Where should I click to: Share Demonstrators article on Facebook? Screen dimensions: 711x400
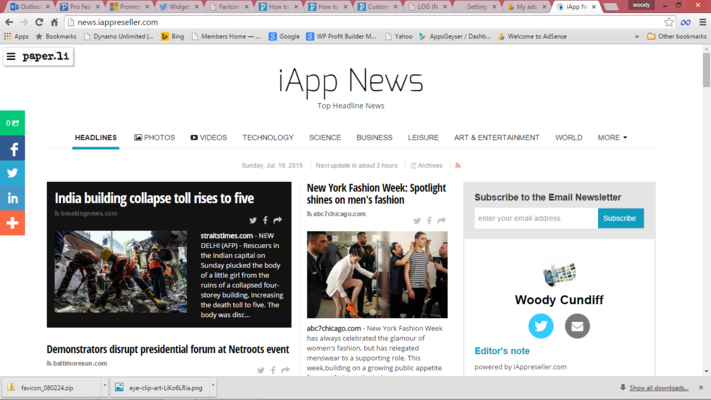point(273,371)
